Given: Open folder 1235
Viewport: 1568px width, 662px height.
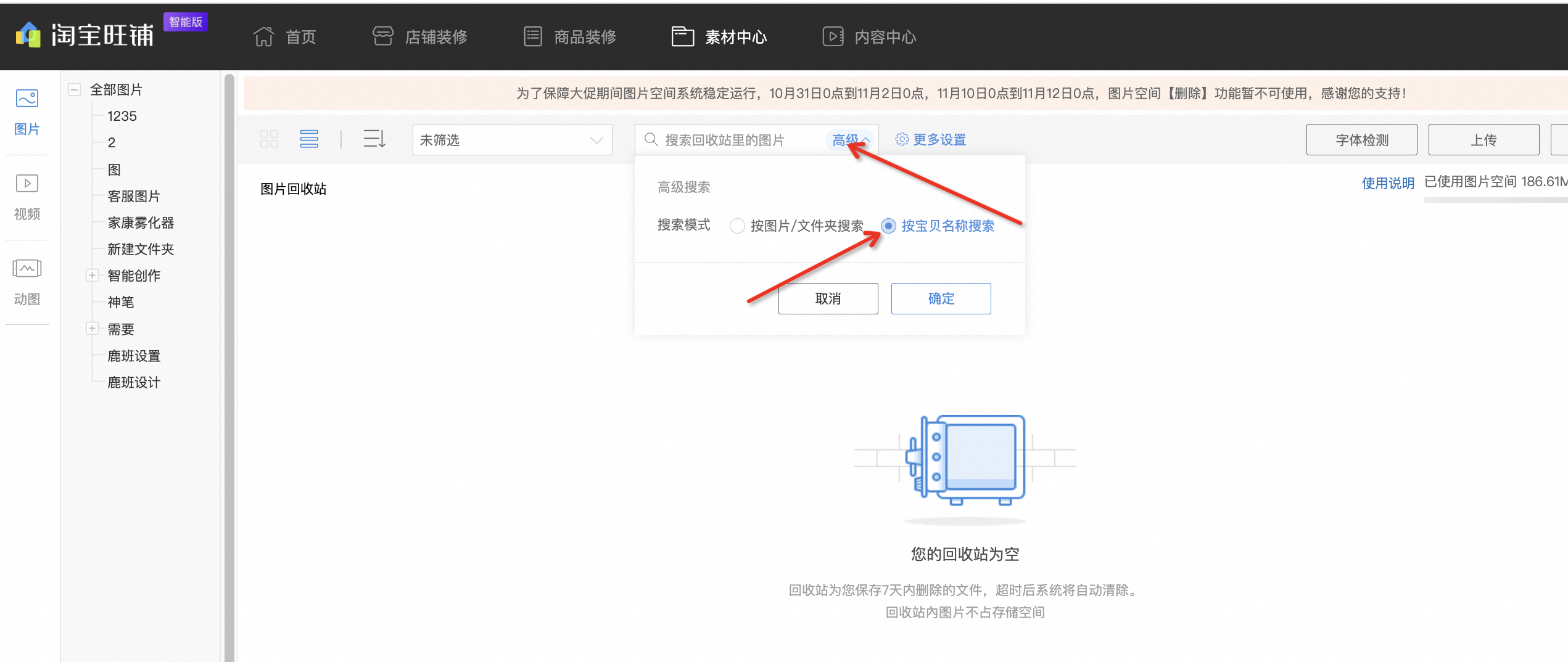Looking at the screenshot, I should [122, 116].
